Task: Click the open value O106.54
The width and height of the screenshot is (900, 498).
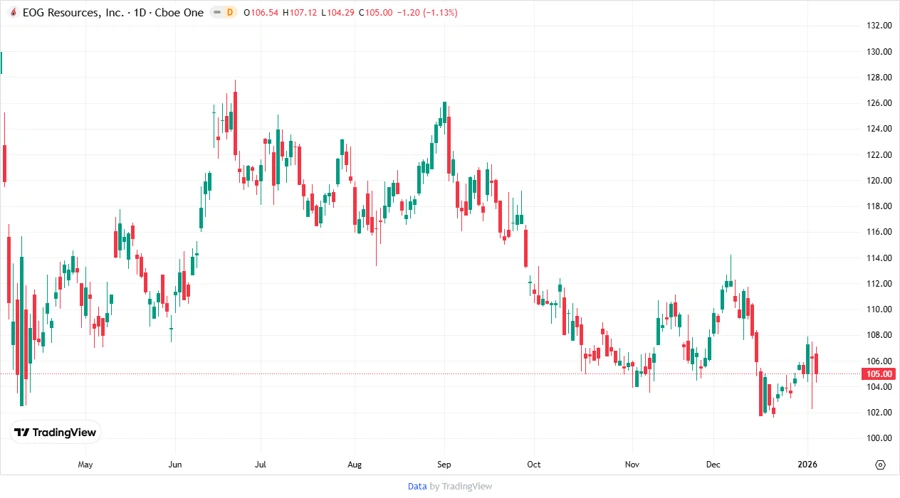Action: click(x=261, y=13)
